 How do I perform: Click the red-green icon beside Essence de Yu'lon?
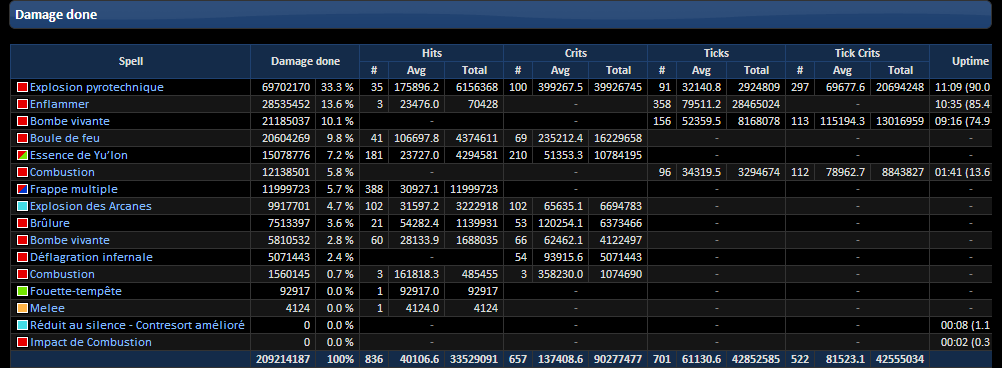pyautogui.click(x=22, y=155)
